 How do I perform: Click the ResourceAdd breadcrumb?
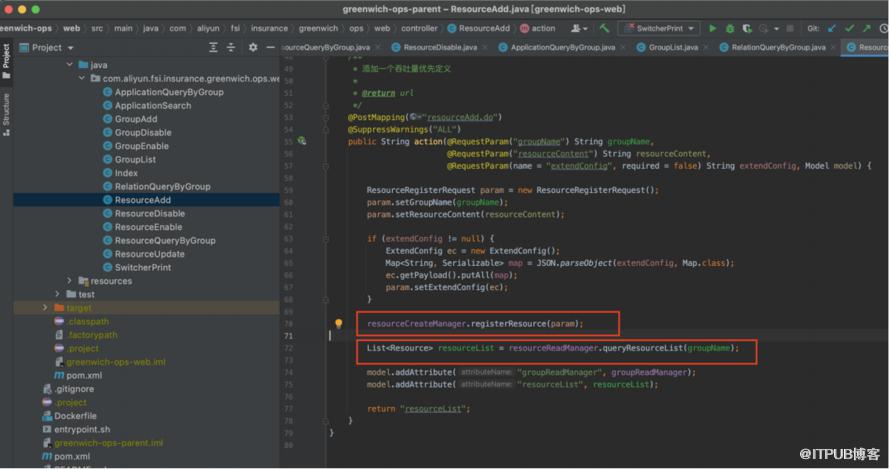(x=478, y=28)
